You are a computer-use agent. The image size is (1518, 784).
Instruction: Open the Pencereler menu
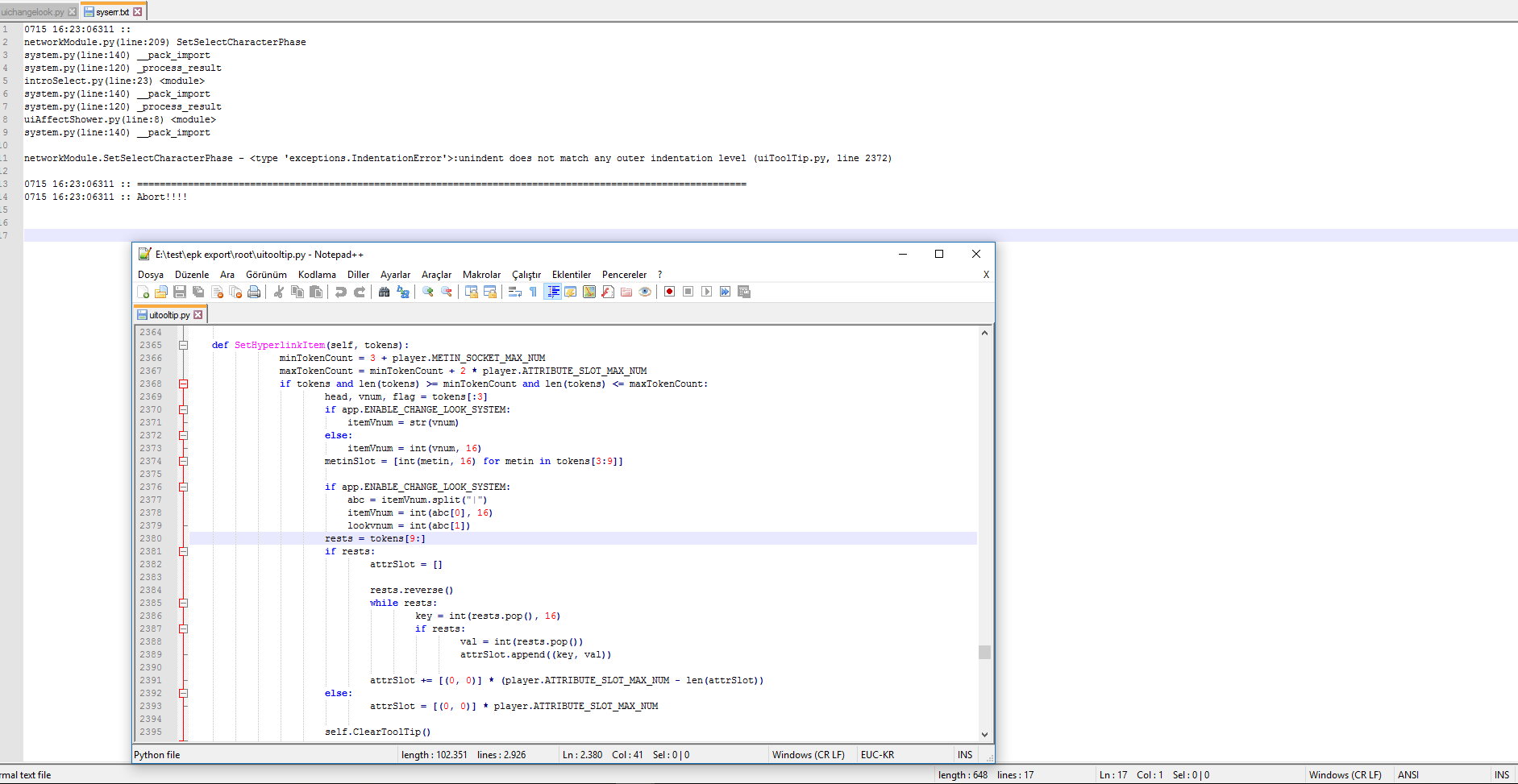pos(624,275)
